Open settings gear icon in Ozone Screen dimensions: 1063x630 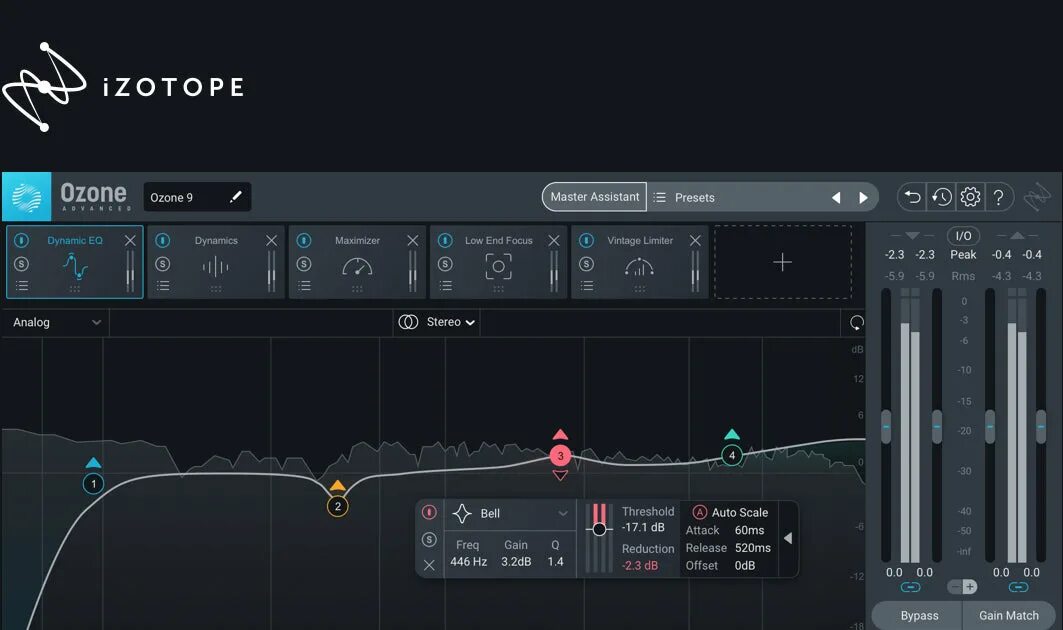970,197
